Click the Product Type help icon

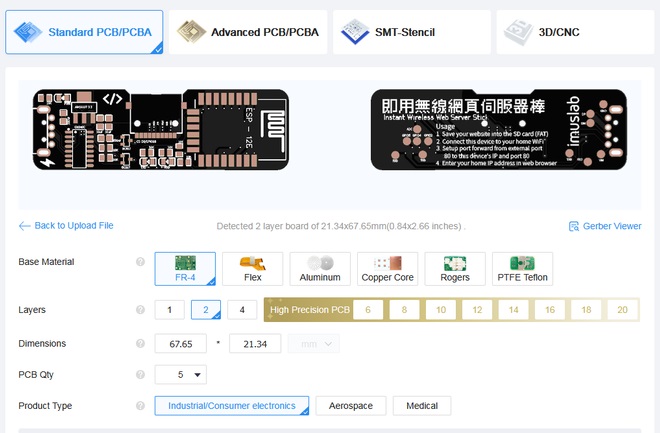pyautogui.click(x=140, y=406)
